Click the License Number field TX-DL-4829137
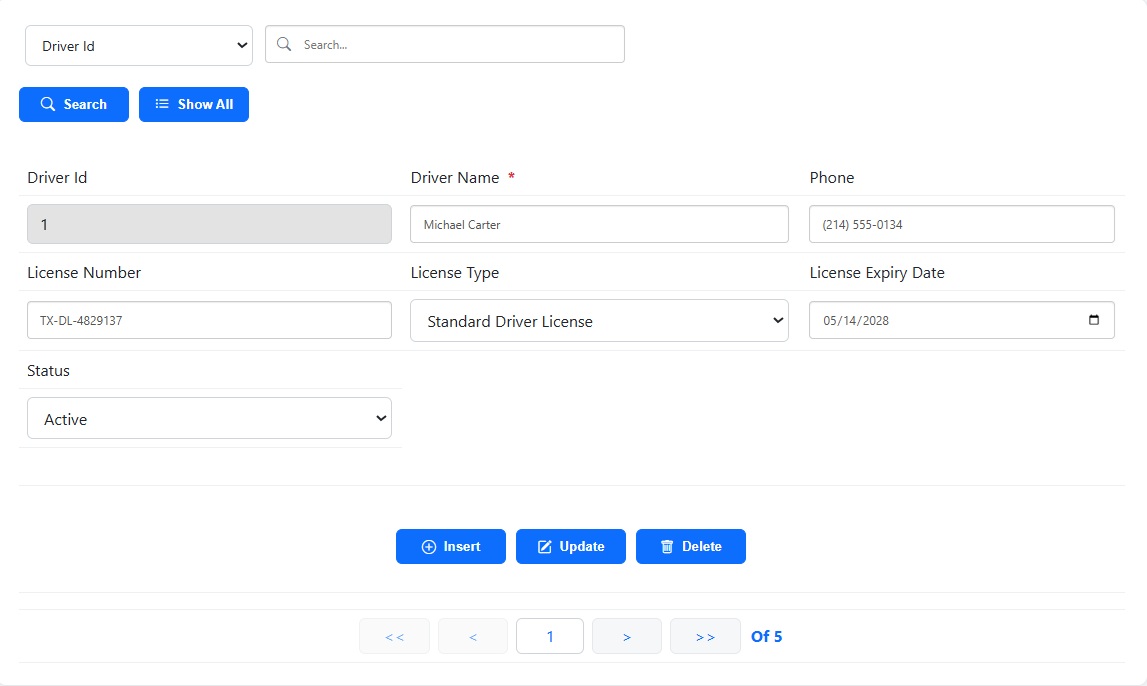 point(209,320)
